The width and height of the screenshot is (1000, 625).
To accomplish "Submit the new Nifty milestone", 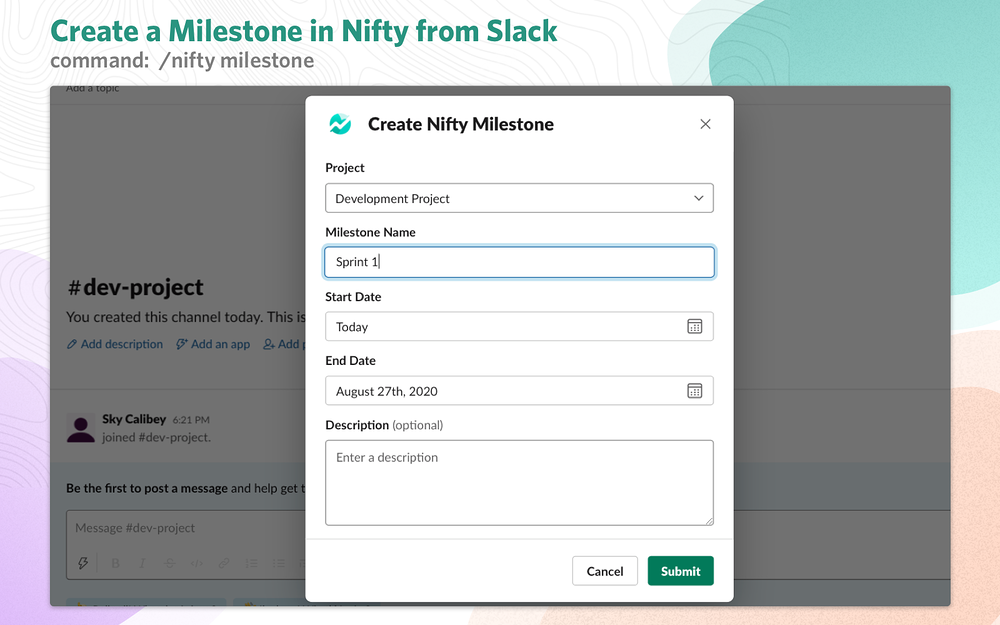I will coord(680,571).
